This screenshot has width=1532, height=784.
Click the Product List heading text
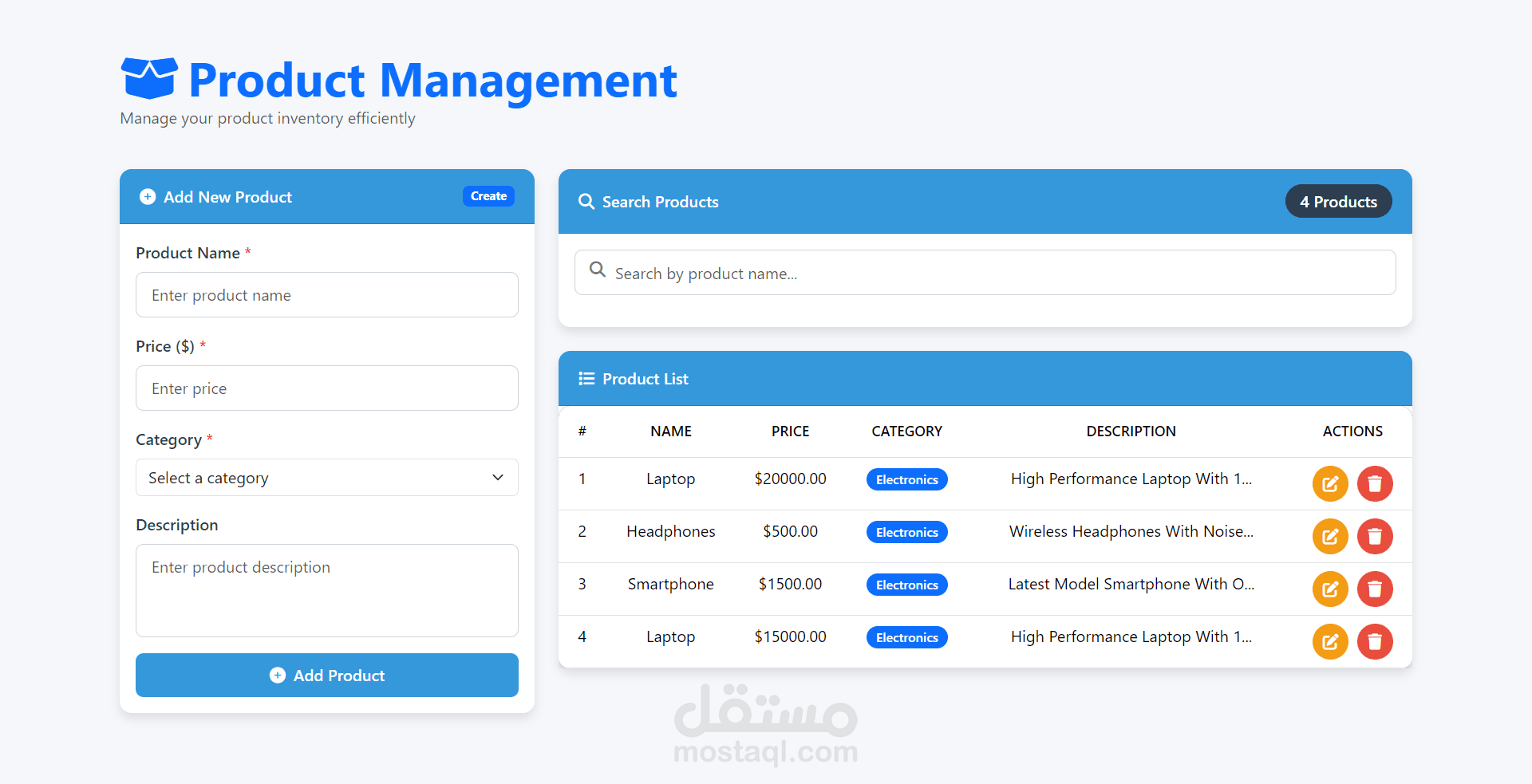(646, 379)
